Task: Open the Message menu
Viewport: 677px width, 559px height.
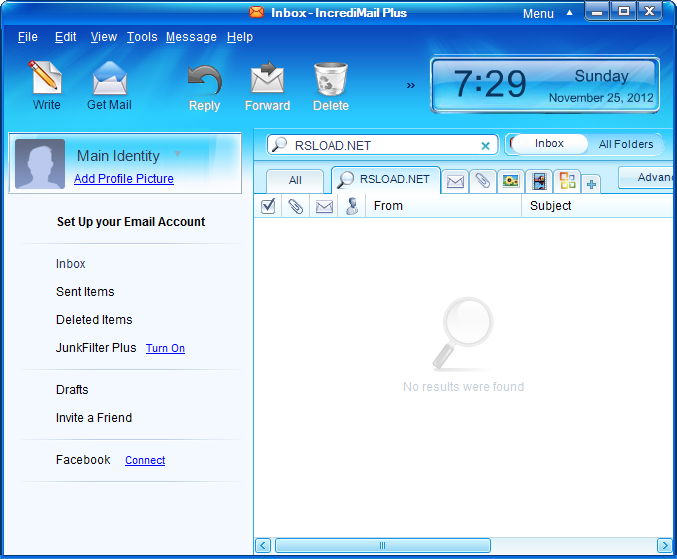Action: coord(191,37)
